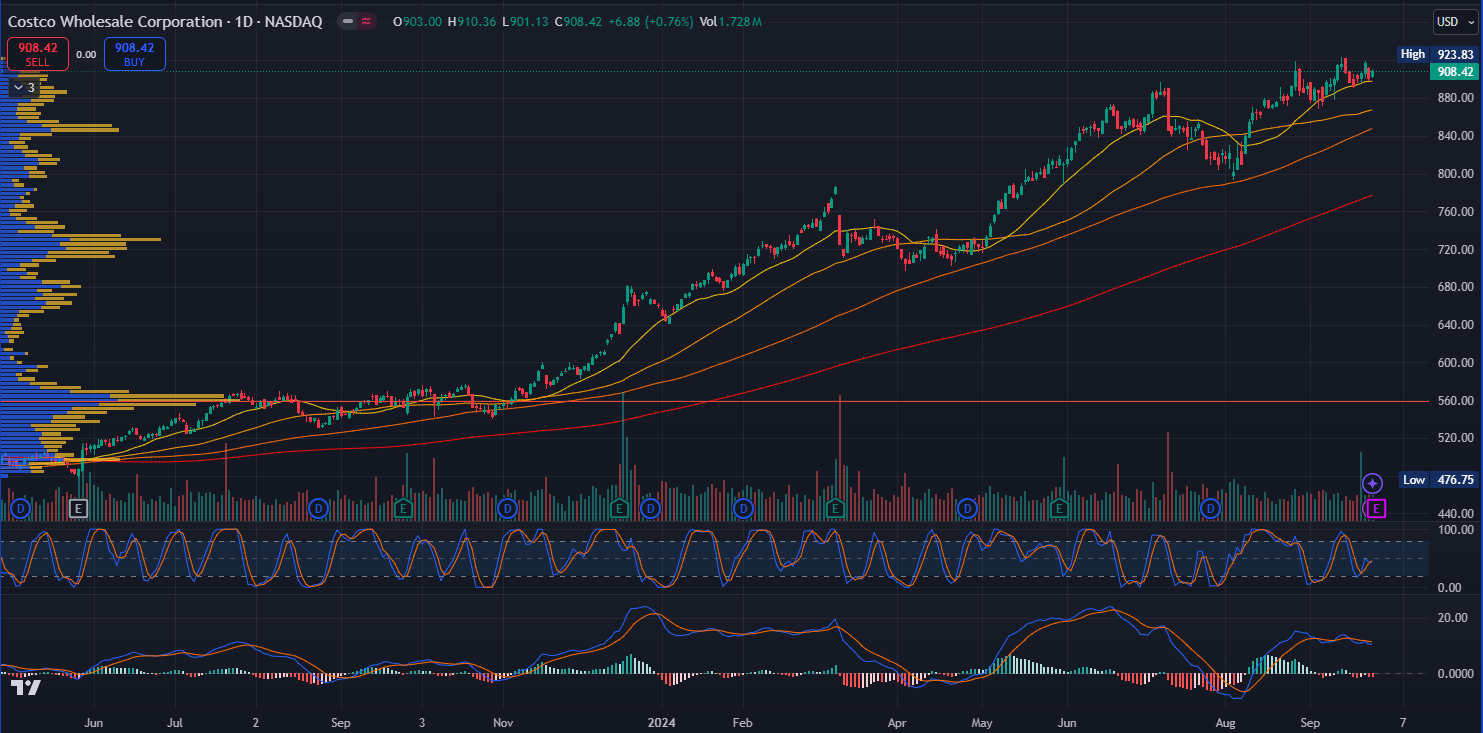Click the Apr label on time axis
The image size is (1483, 733).
897,721
